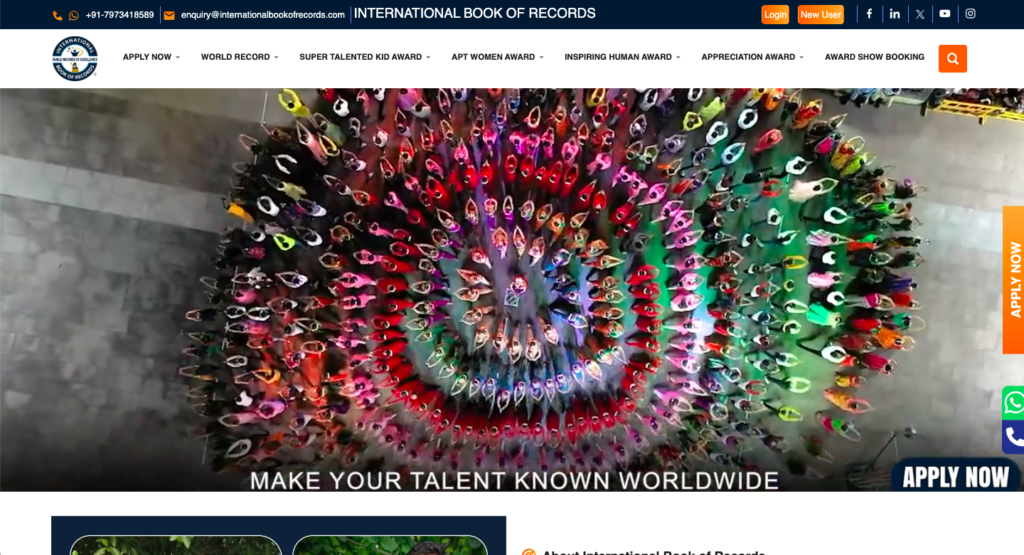Expand the APPLY NOW menu chevron
The width and height of the screenshot is (1024, 555).
click(x=178, y=57)
